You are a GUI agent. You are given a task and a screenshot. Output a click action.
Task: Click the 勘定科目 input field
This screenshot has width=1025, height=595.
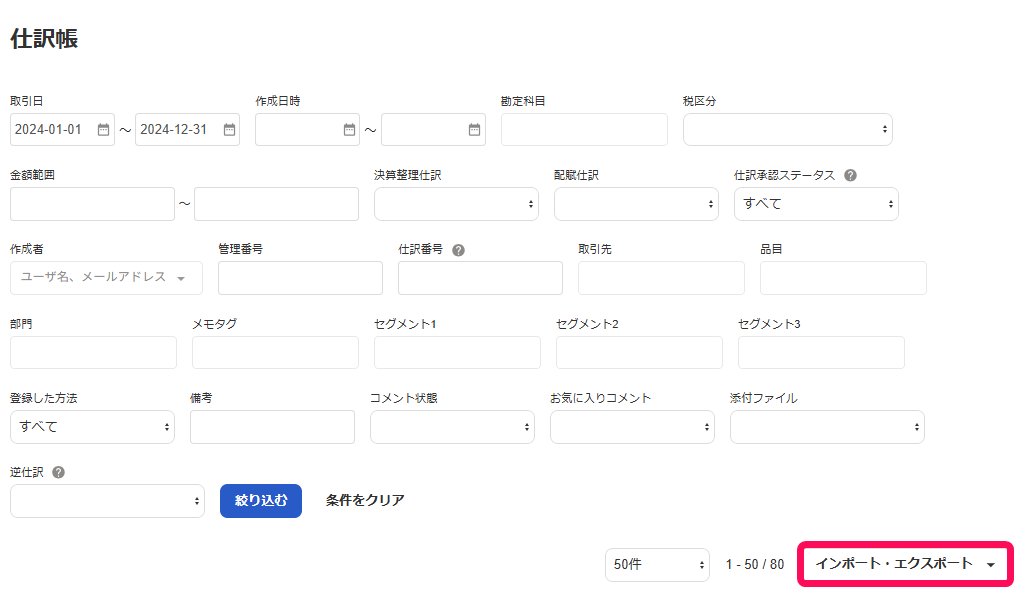(x=584, y=129)
